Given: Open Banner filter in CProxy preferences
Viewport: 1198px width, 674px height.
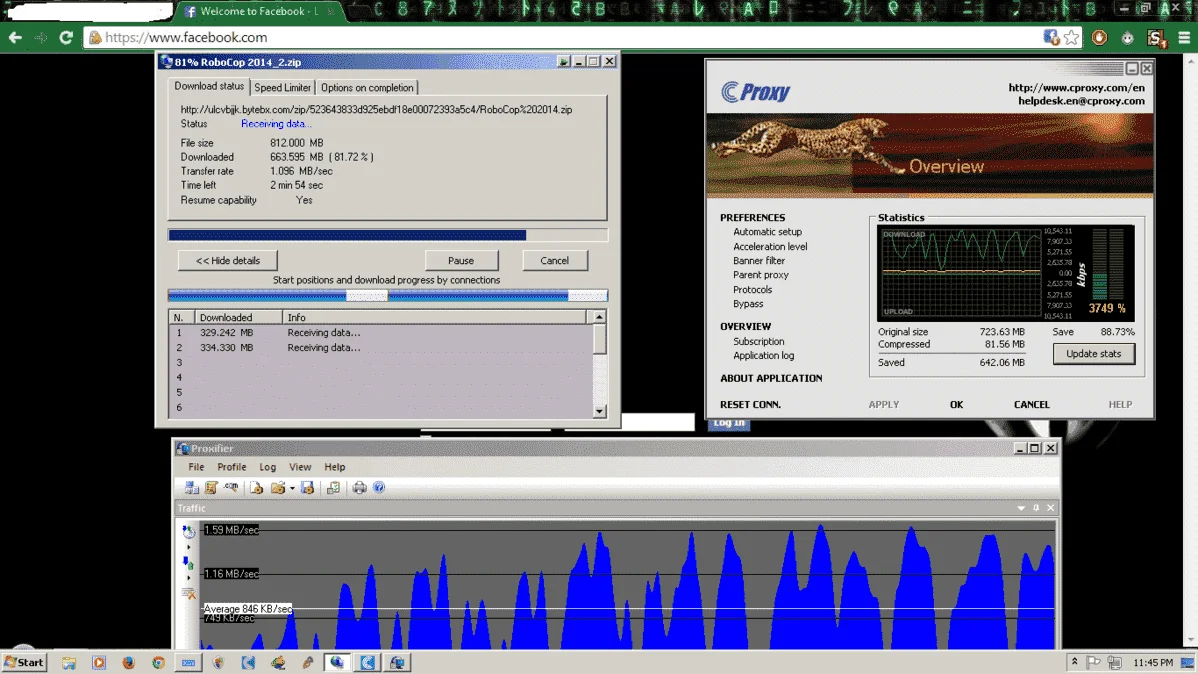Looking at the screenshot, I should (759, 261).
